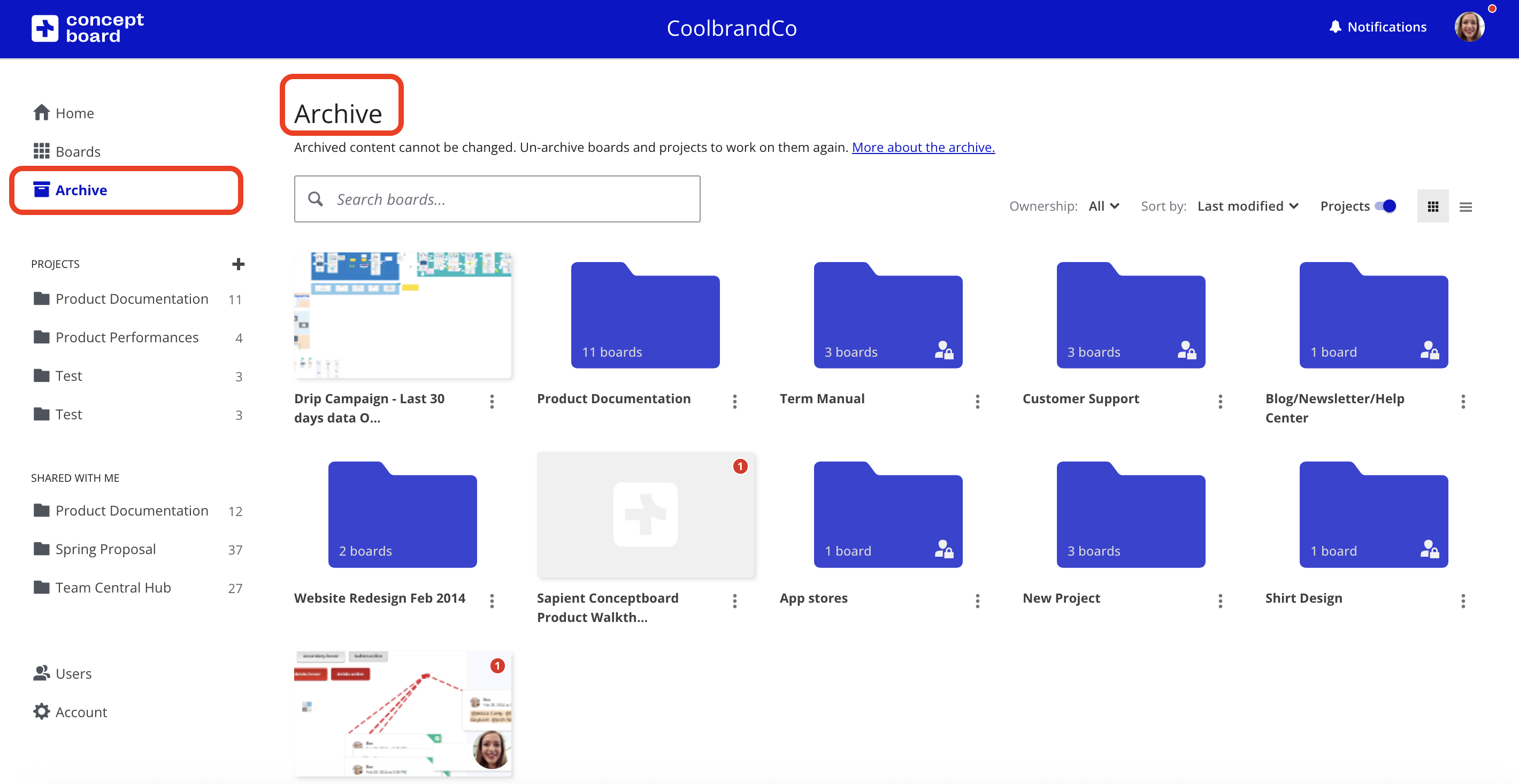
Task: Open Drip Campaign board thumbnail
Action: [403, 316]
